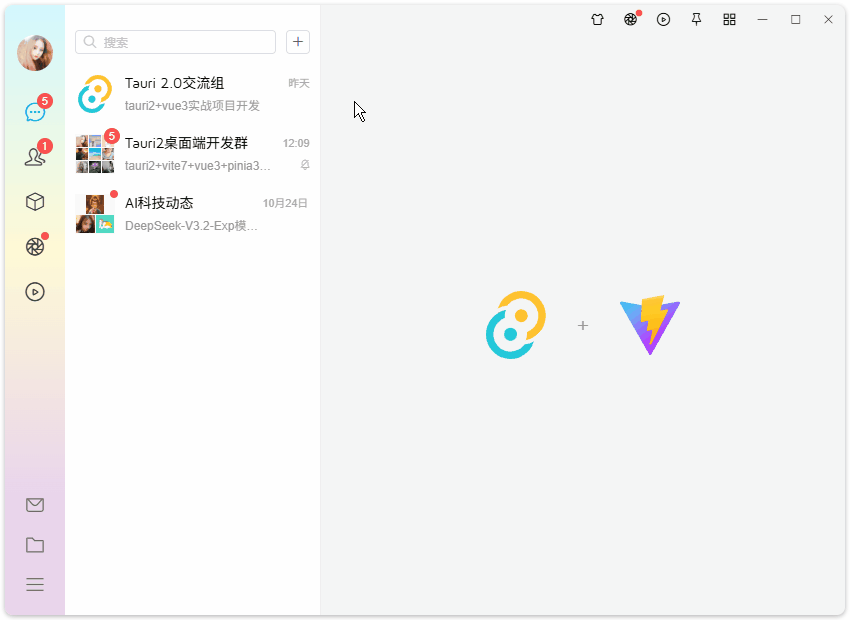
Task: Open the moments aperture icon in sidebar
Action: [35, 246]
